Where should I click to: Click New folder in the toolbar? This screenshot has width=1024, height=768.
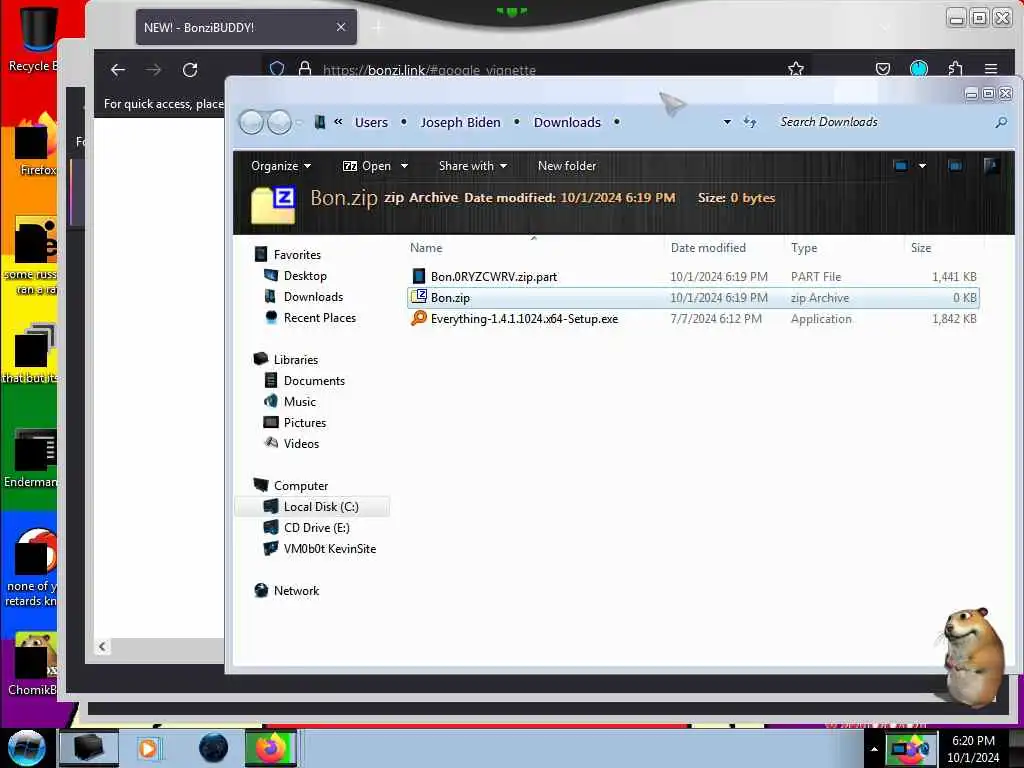[567, 166]
